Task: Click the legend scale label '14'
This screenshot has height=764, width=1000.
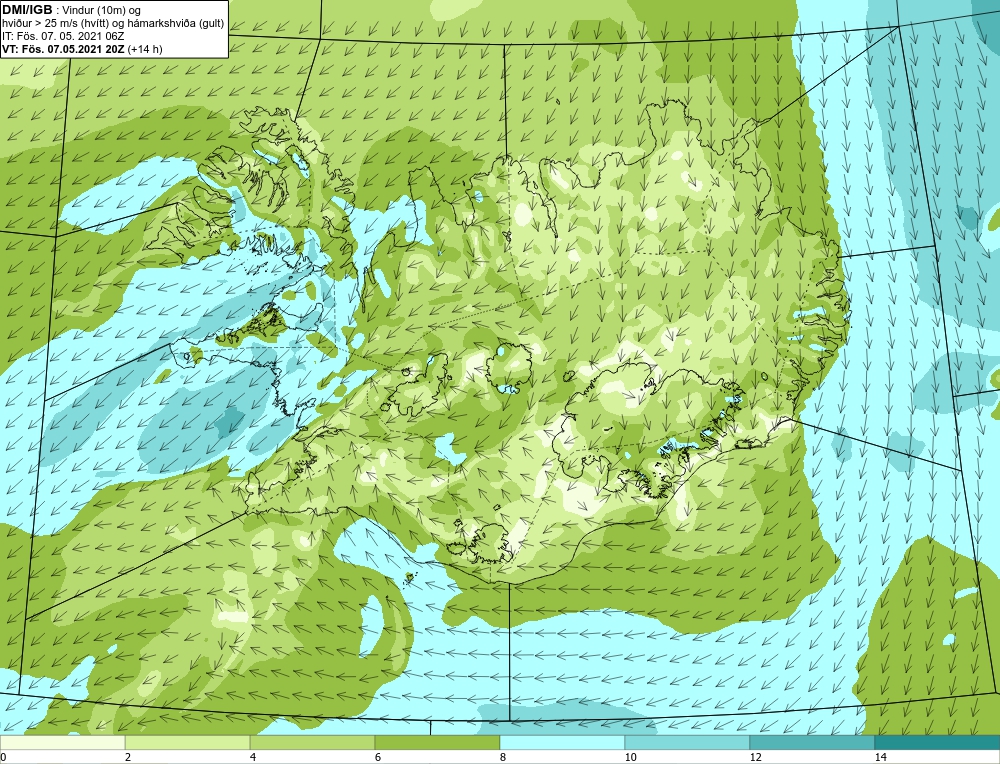Action: click(880, 757)
